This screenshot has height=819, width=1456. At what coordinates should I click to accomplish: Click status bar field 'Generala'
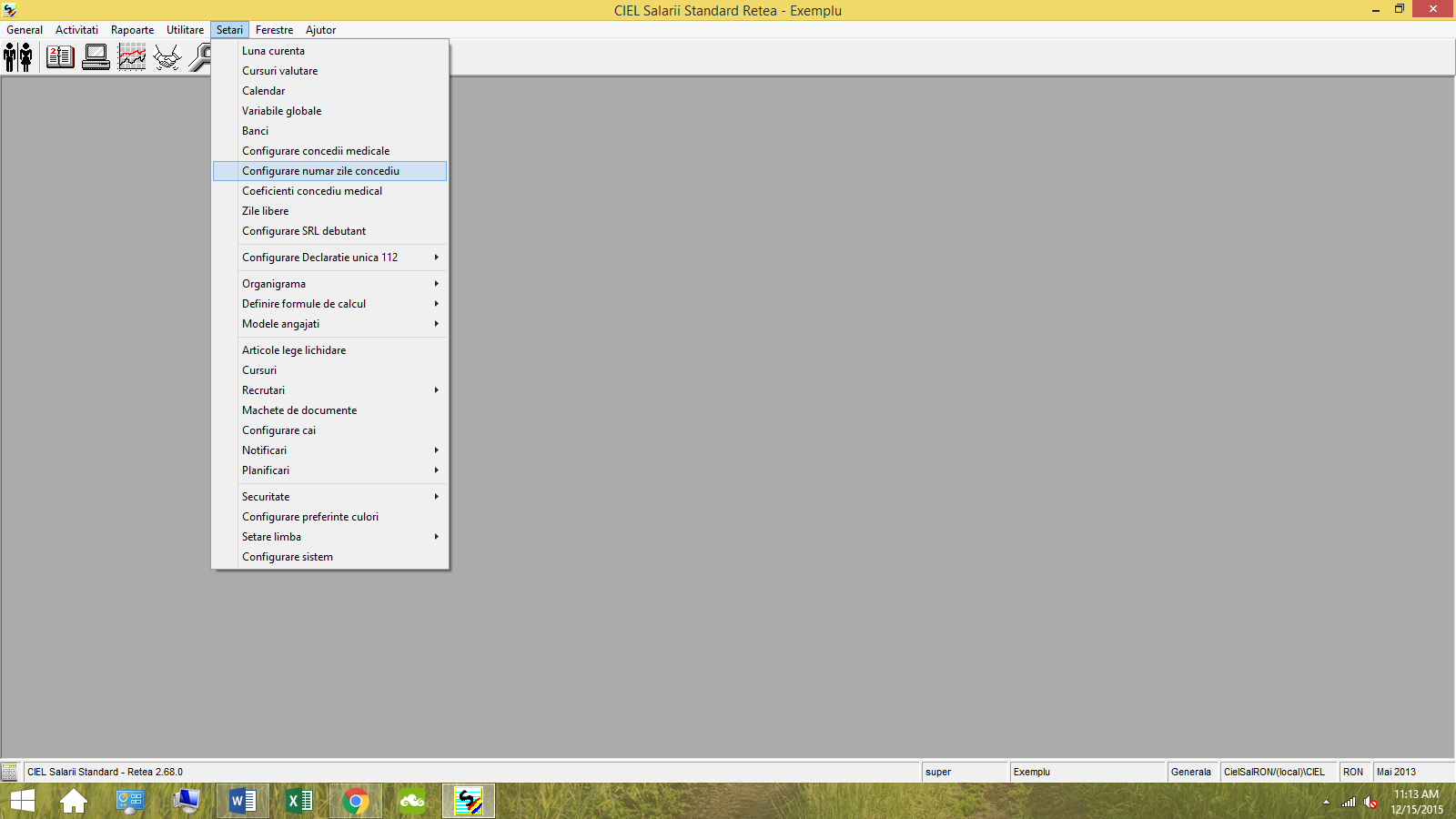[1191, 772]
